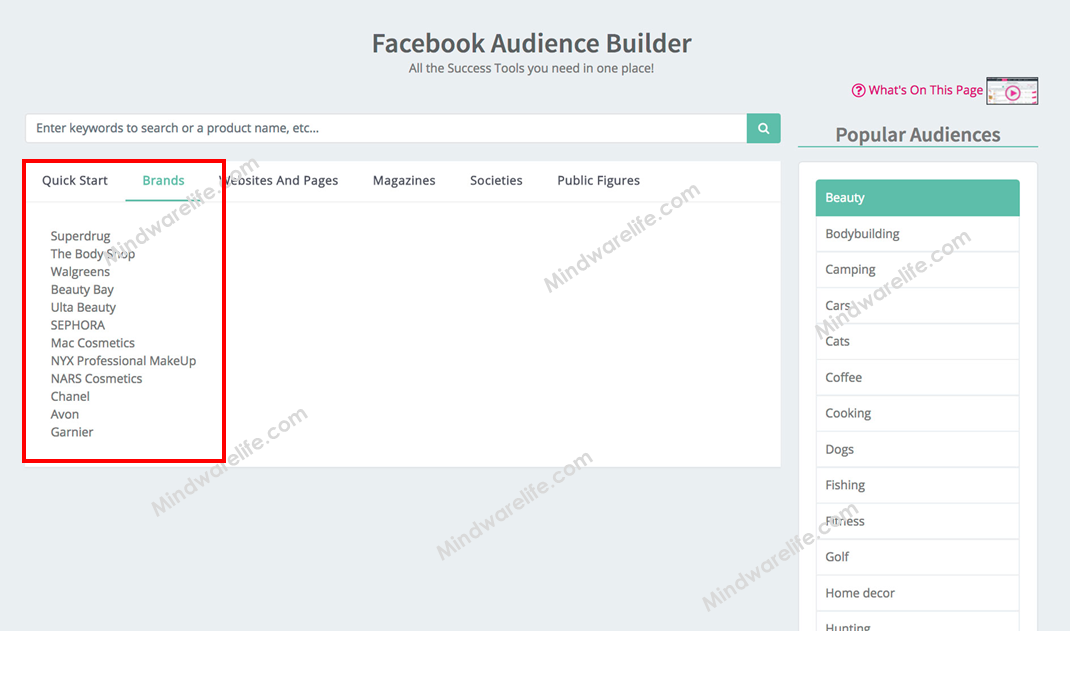Switch to the Magazines tab
The image size is (1070, 678).
tap(404, 180)
